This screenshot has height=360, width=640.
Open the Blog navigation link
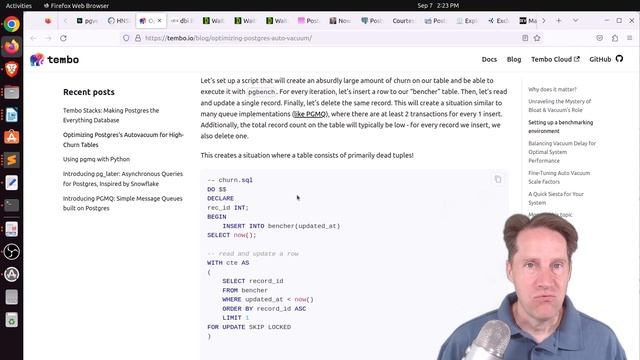(514, 59)
